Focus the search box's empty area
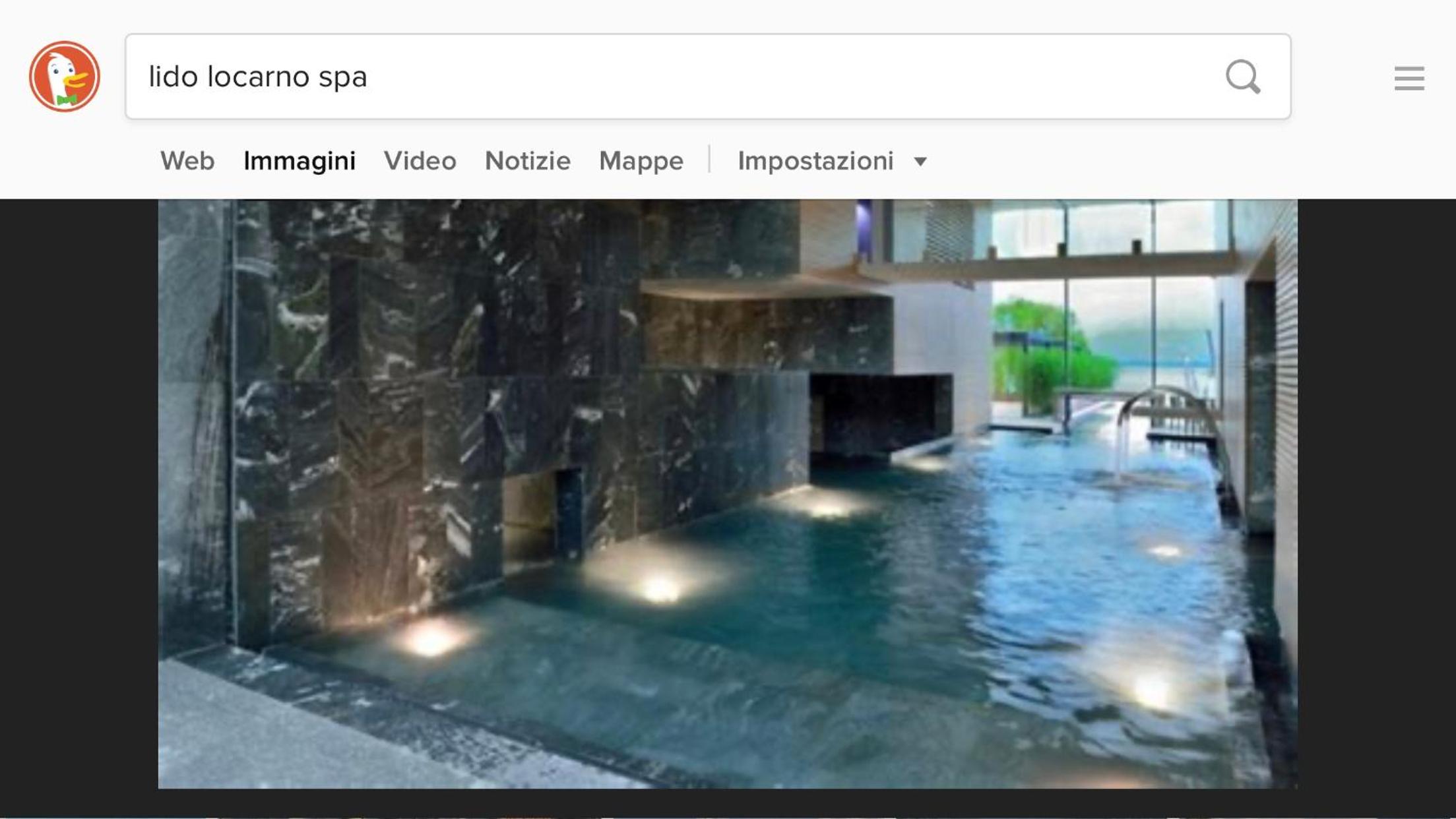Screen dimensions: 1456x819 tap(792, 76)
